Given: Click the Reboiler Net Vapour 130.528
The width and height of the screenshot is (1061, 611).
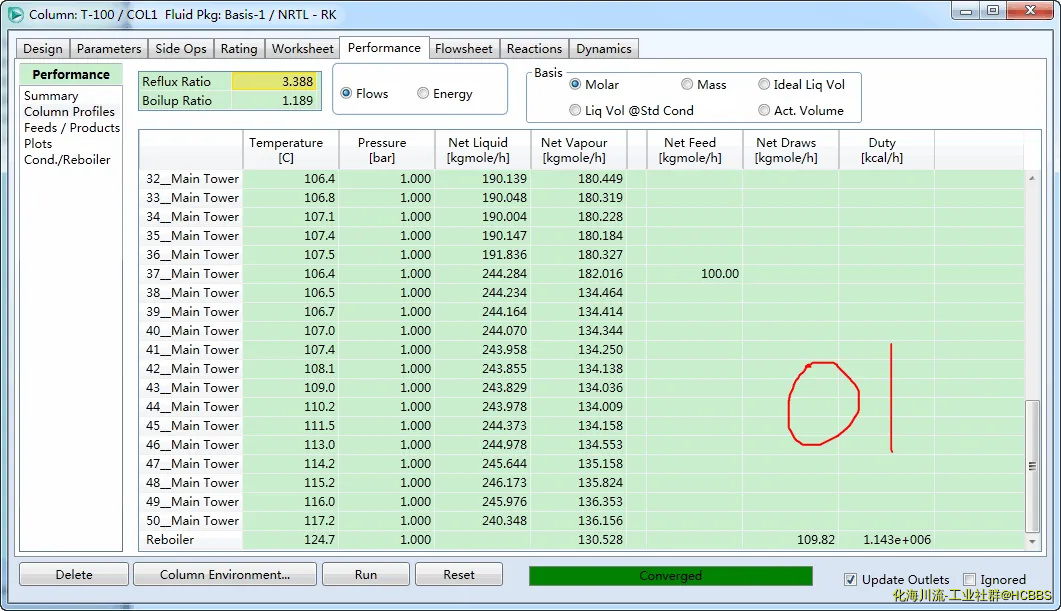Looking at the screenshot, I should click(x=600, y=539).
